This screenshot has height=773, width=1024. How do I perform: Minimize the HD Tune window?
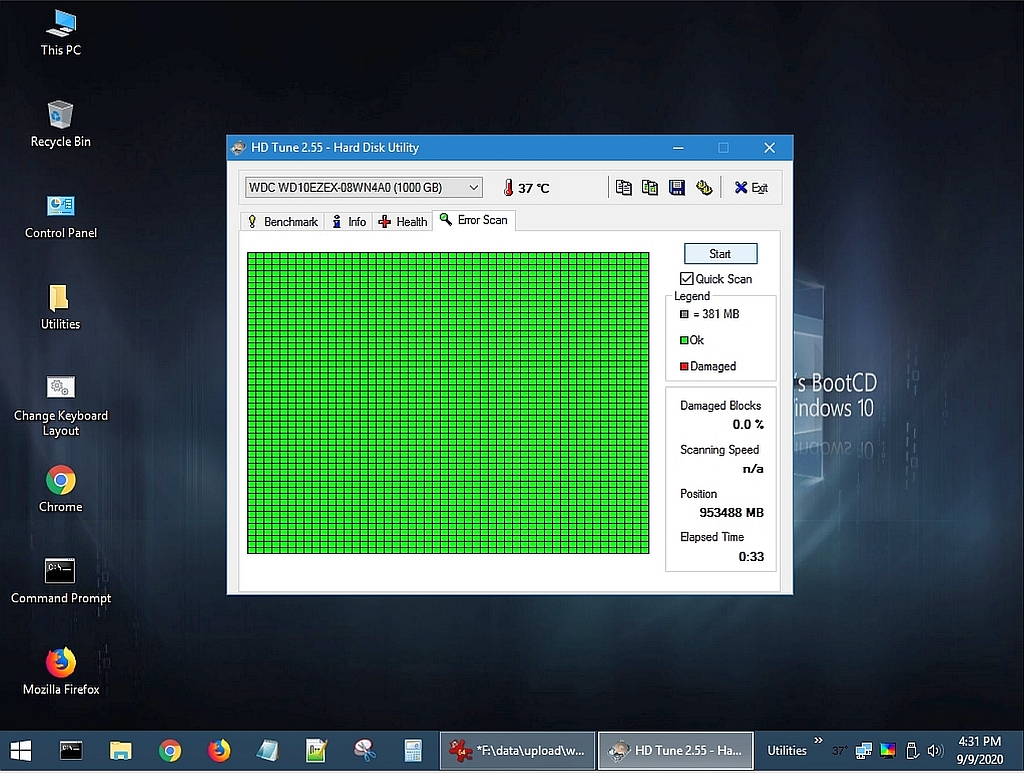pyautogui.click(x=679, y=148)
